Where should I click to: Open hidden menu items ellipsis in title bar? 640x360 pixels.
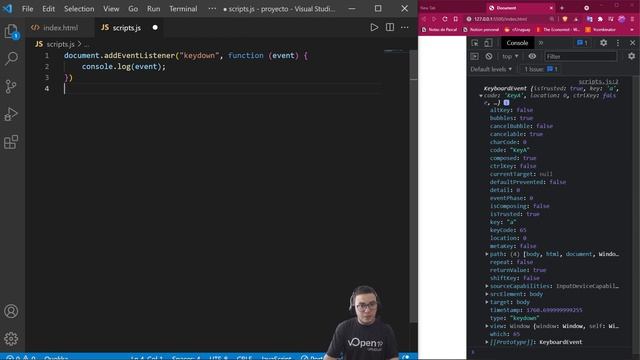[212, 9]
